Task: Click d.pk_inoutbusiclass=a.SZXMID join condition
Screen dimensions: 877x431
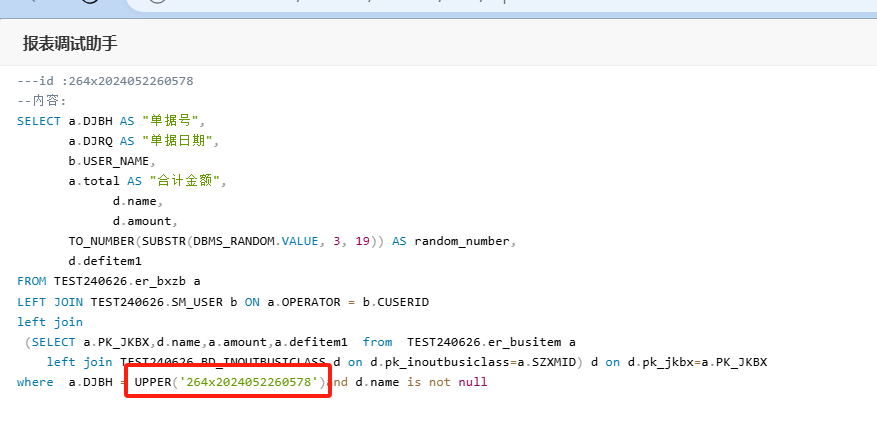Action: coord(471,362)
